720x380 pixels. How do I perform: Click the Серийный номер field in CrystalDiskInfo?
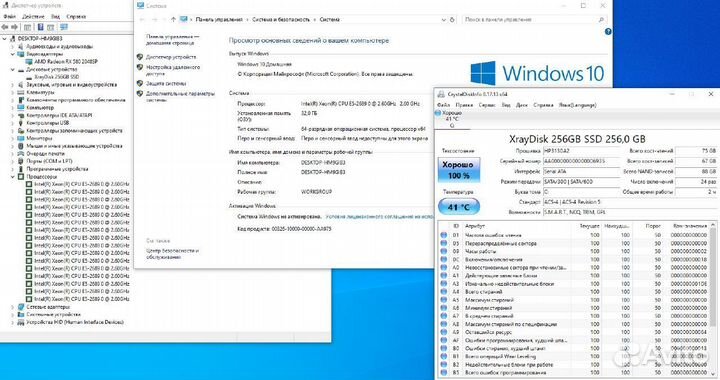coord(581,161)
